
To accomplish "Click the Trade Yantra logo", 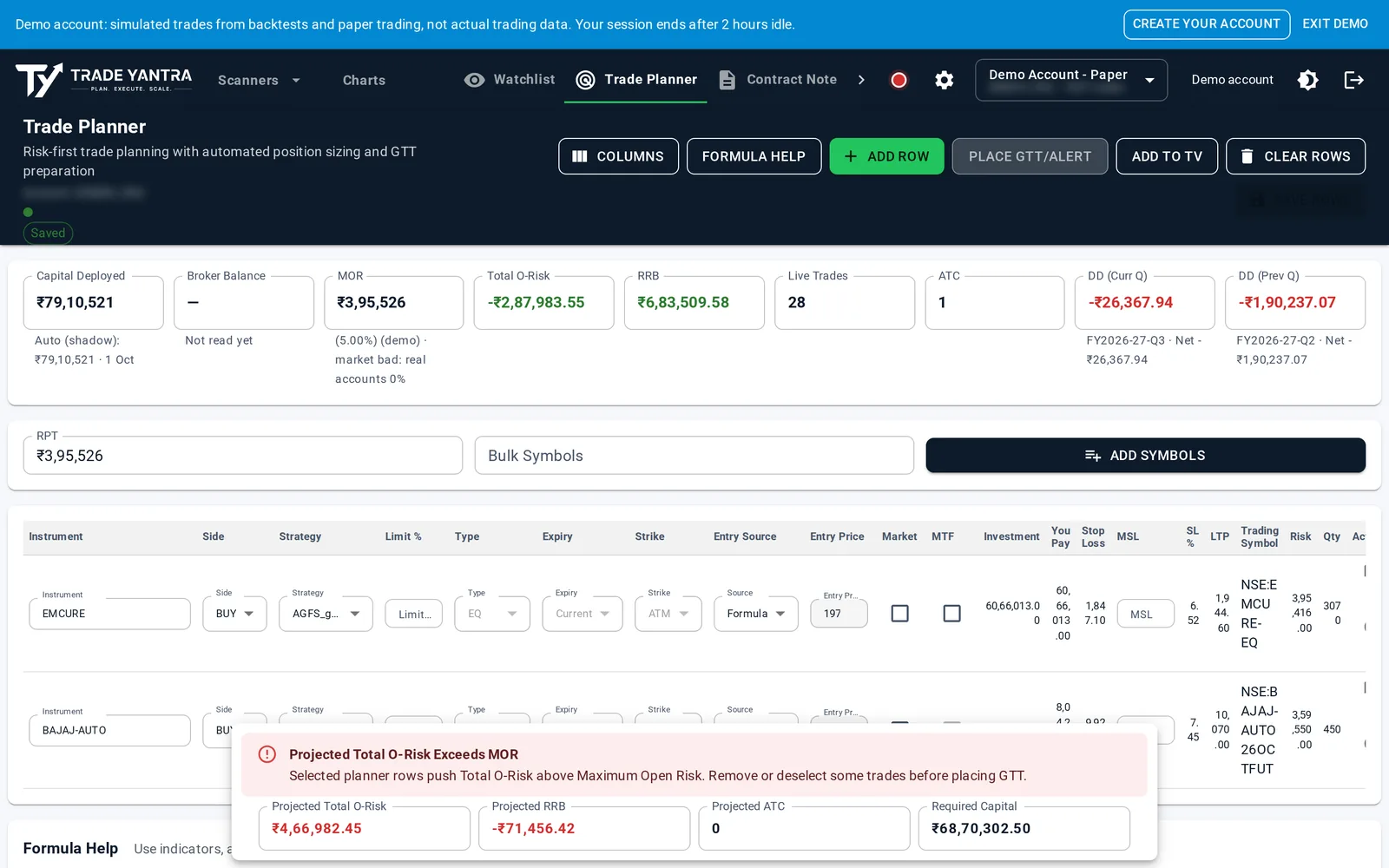I will tap(103, 80).
